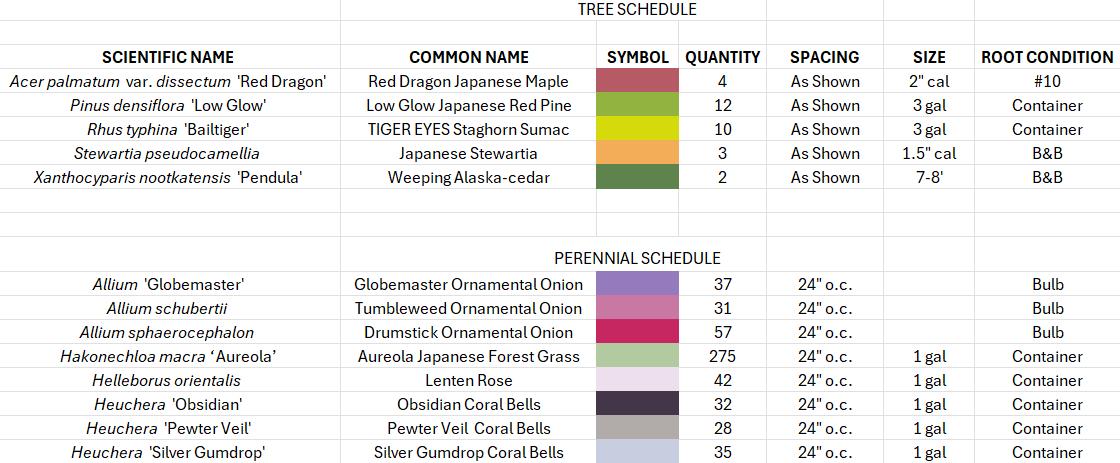Click the Hakonechloa macra 'Aureola' cell
The image size is (1120, 463).
click(x=168, y=356)
